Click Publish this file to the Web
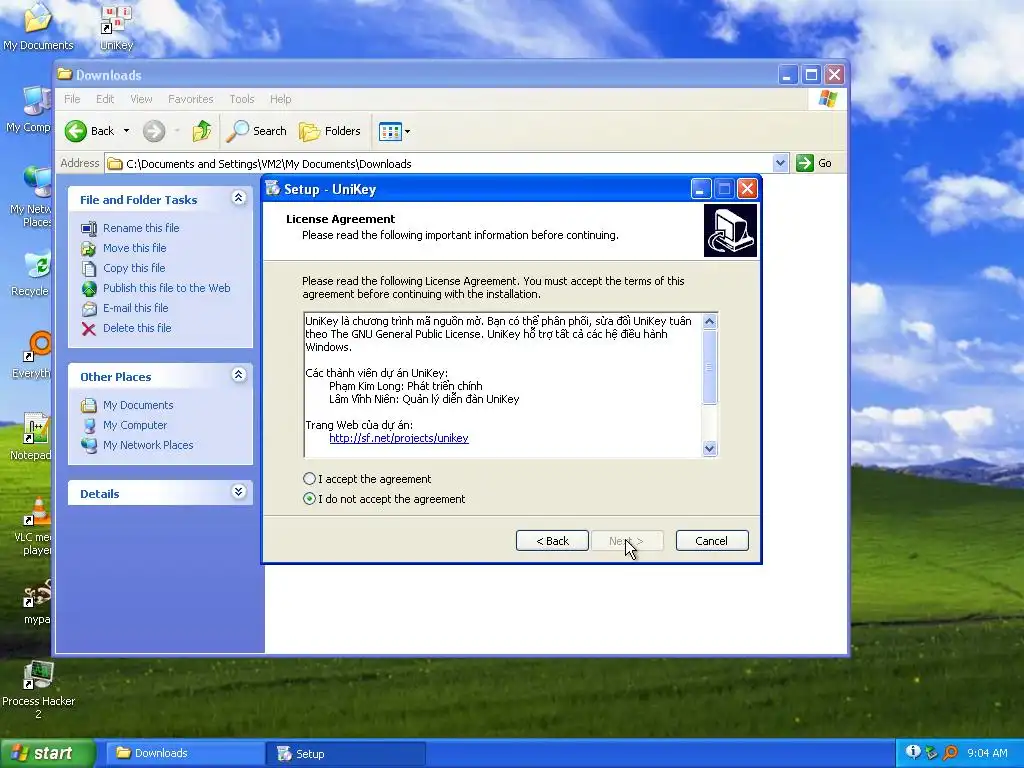Image resolution: width=1024 pixels, height=768 pixels. 167,288
